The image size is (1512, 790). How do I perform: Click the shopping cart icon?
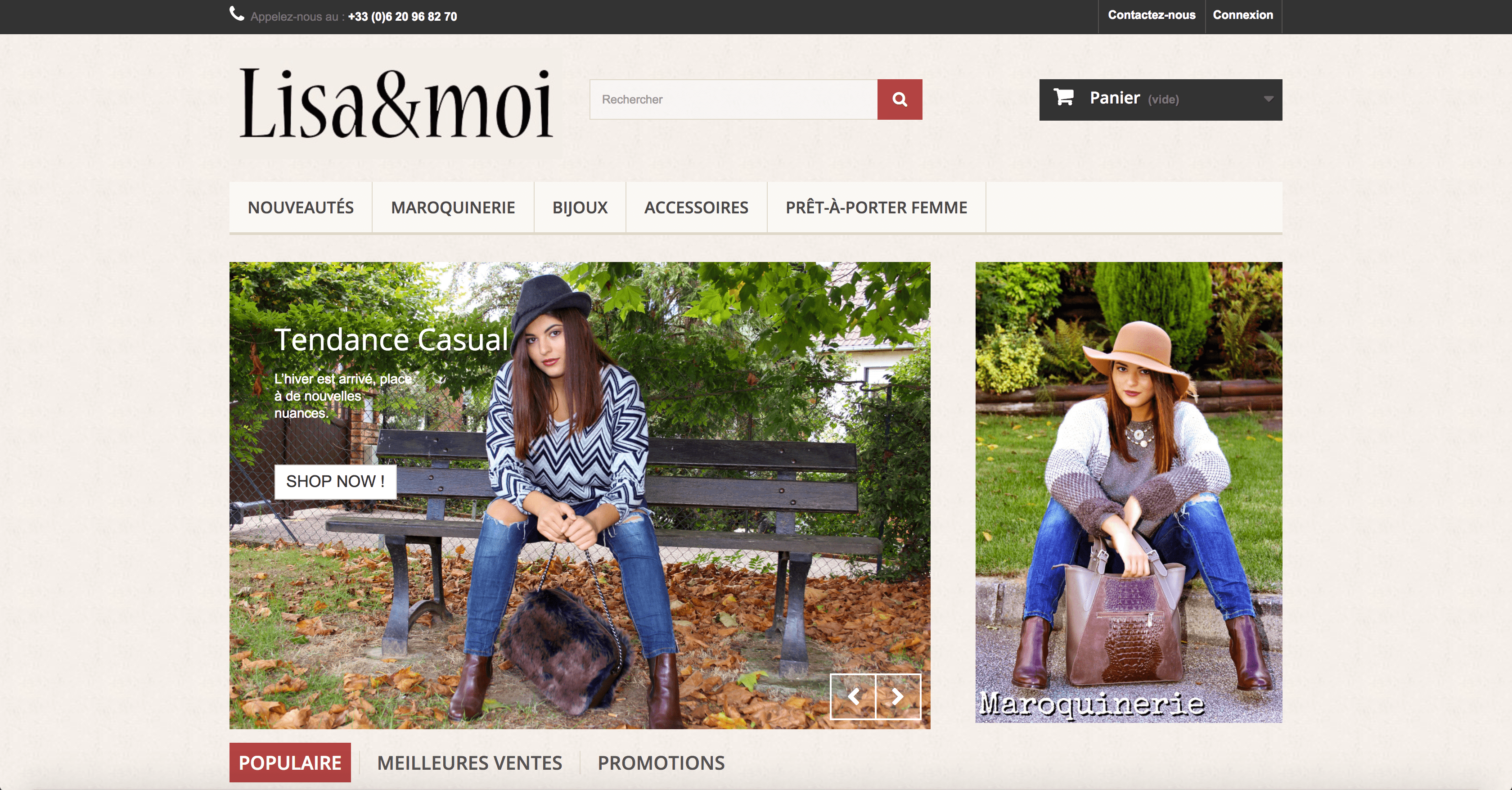[1063, 97]
